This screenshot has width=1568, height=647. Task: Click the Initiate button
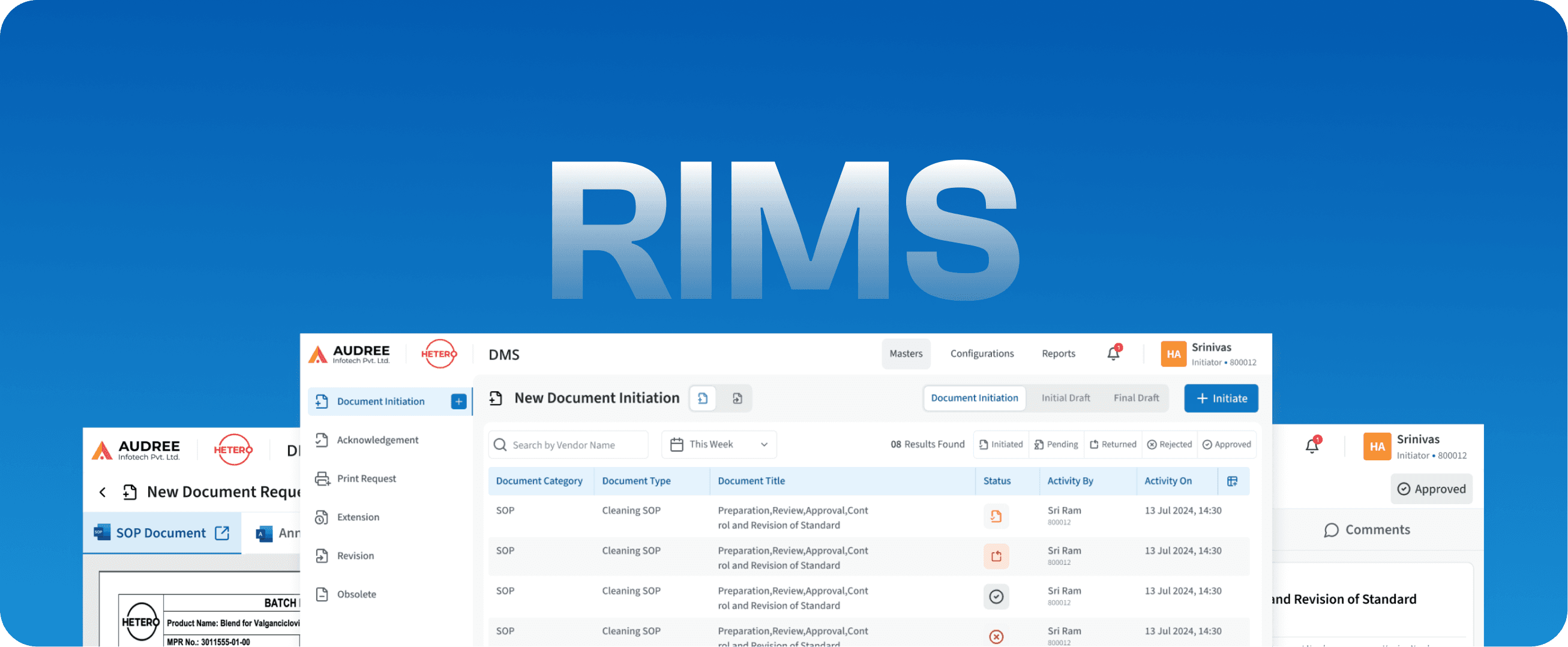coord(1221,399)
